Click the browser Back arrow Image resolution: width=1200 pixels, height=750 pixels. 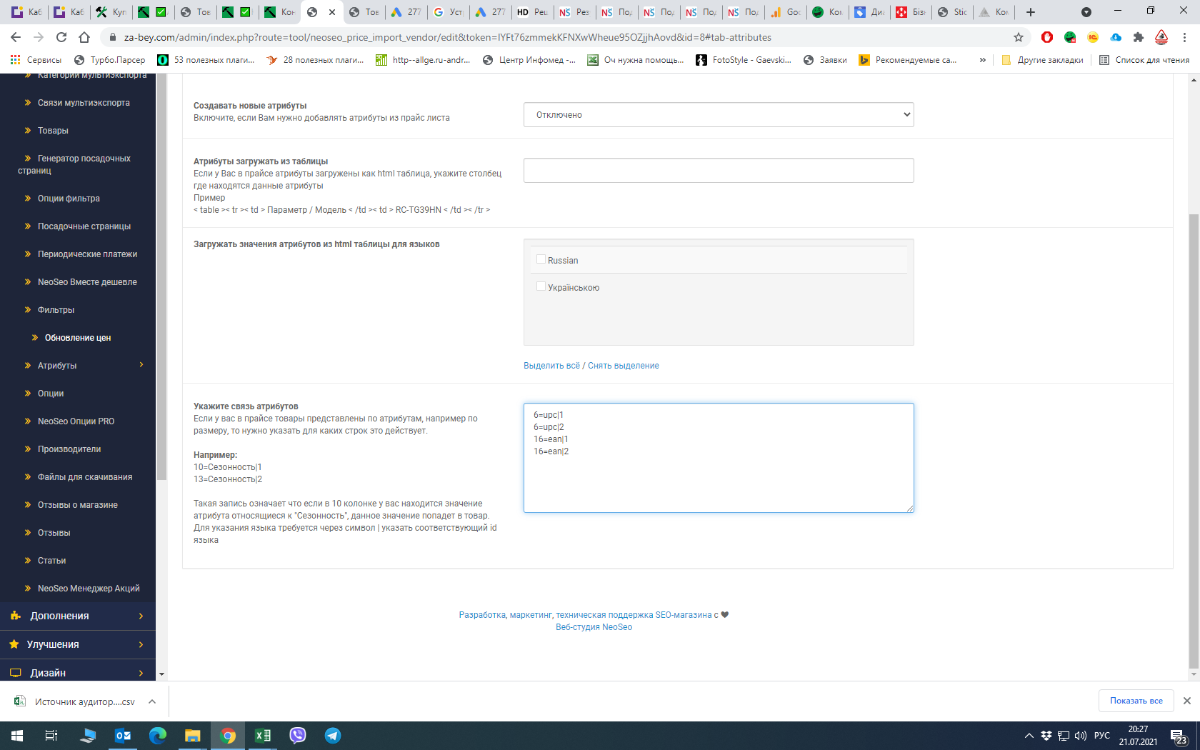click(x=16, y=37)
